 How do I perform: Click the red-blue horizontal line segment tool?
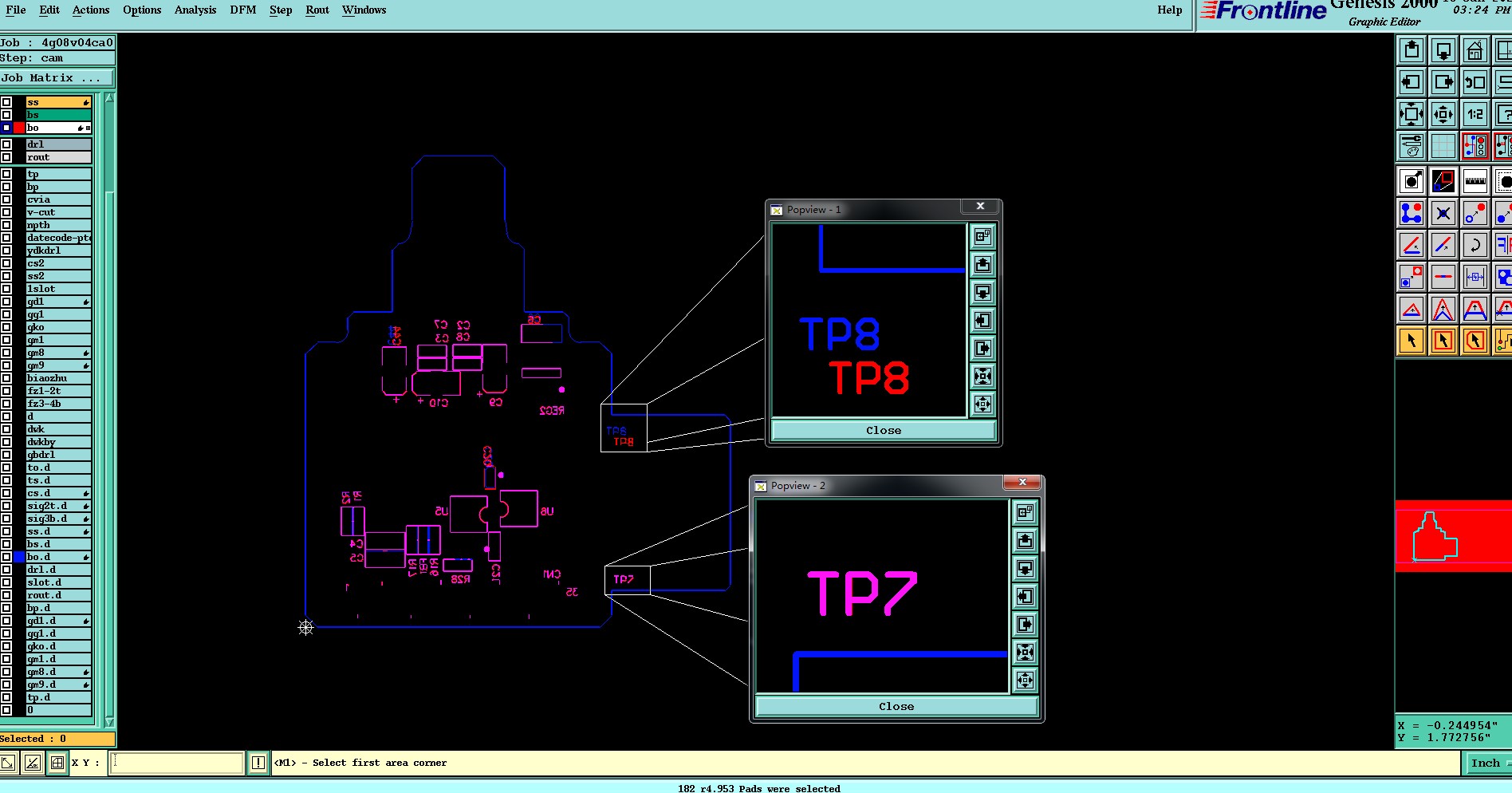click(x=1443, y=277)
